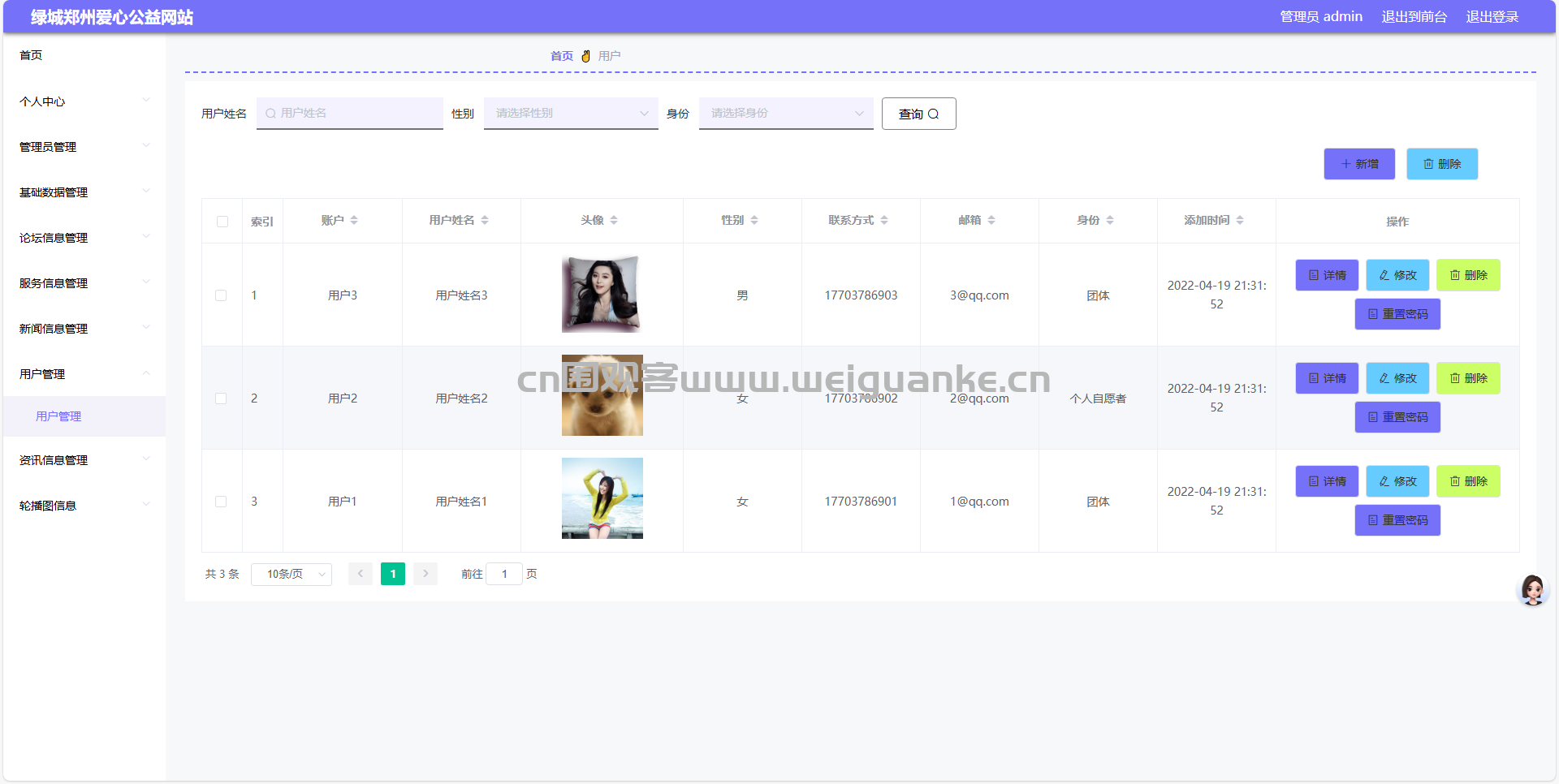Image resolution: width=1559 pixels, height=784 pixels.
Task: Expand the 新闻信息管理 sidebar menu
Action: point(84,329)
